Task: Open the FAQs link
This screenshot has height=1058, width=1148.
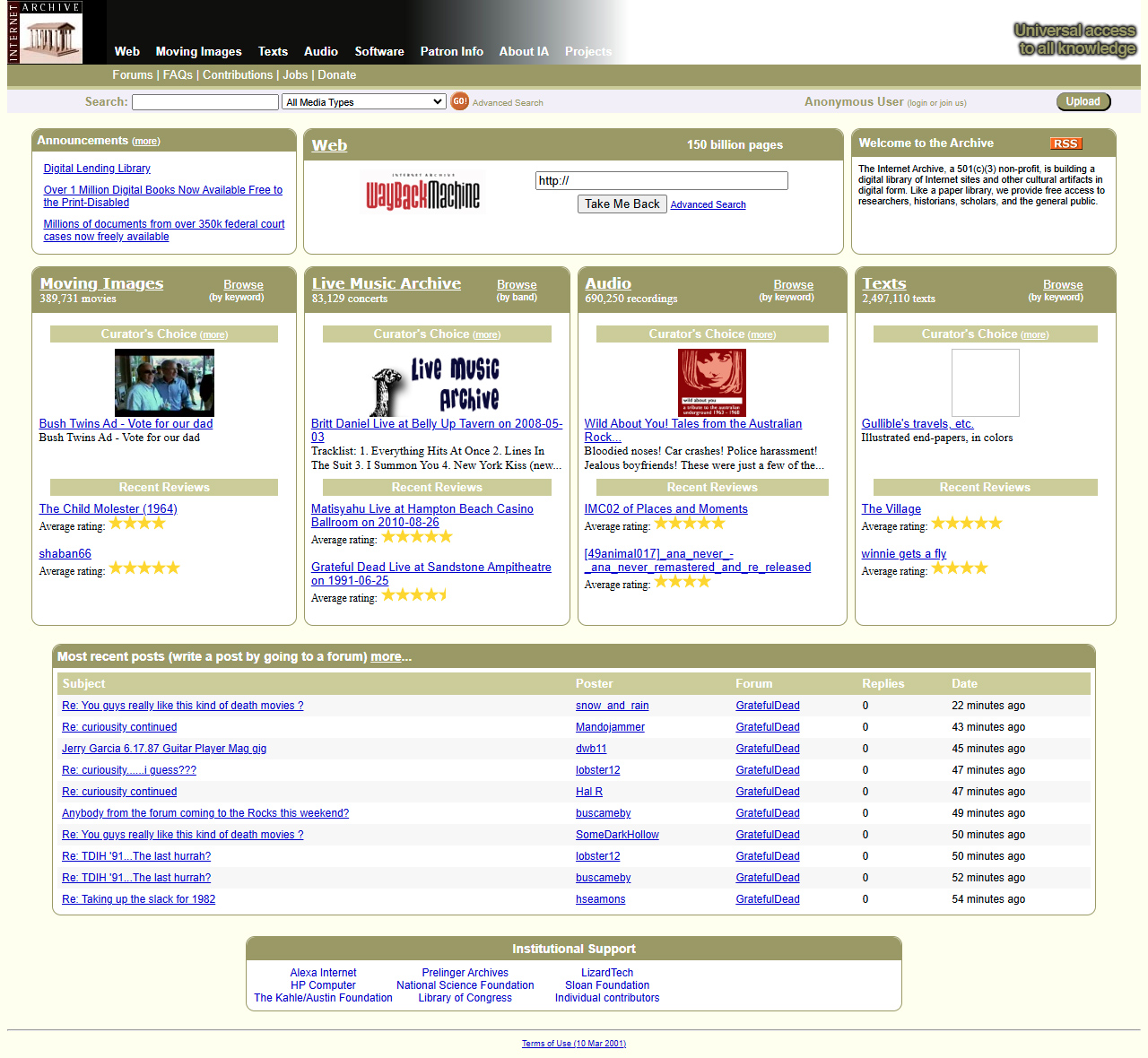Action: tap(178, 75)
